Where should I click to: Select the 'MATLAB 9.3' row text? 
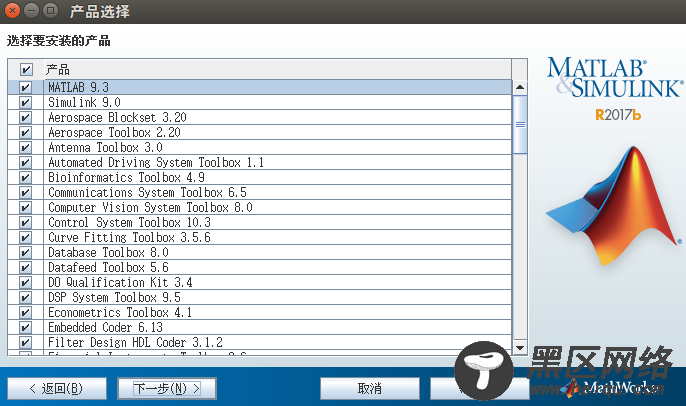[78, 87]
